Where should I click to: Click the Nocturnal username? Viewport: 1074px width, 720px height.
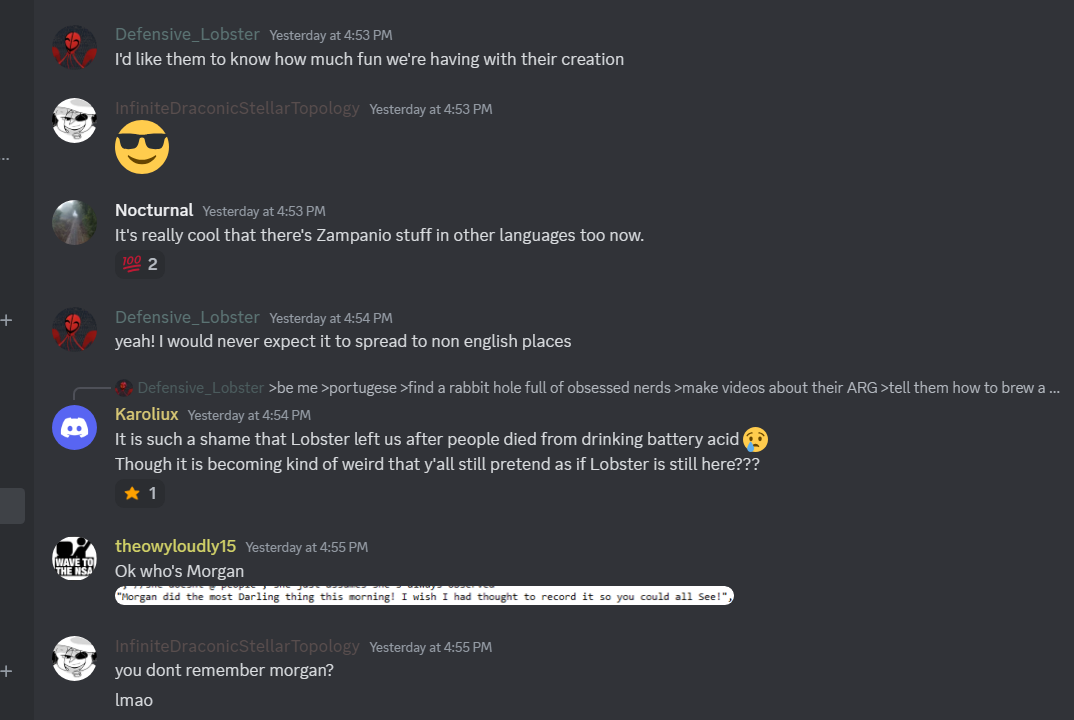(154, 210)
